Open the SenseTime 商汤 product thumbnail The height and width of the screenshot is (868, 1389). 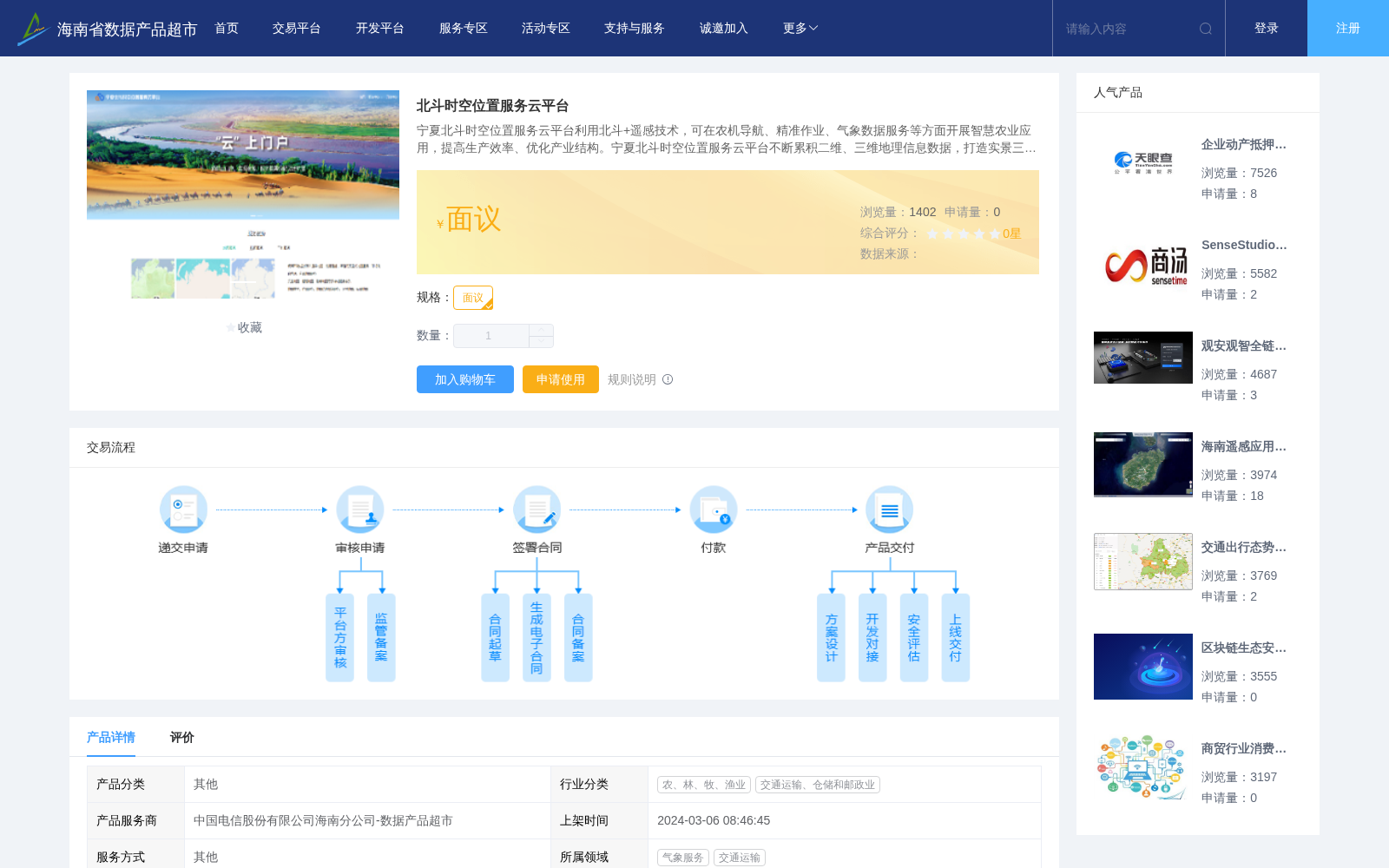[1143, 264]
